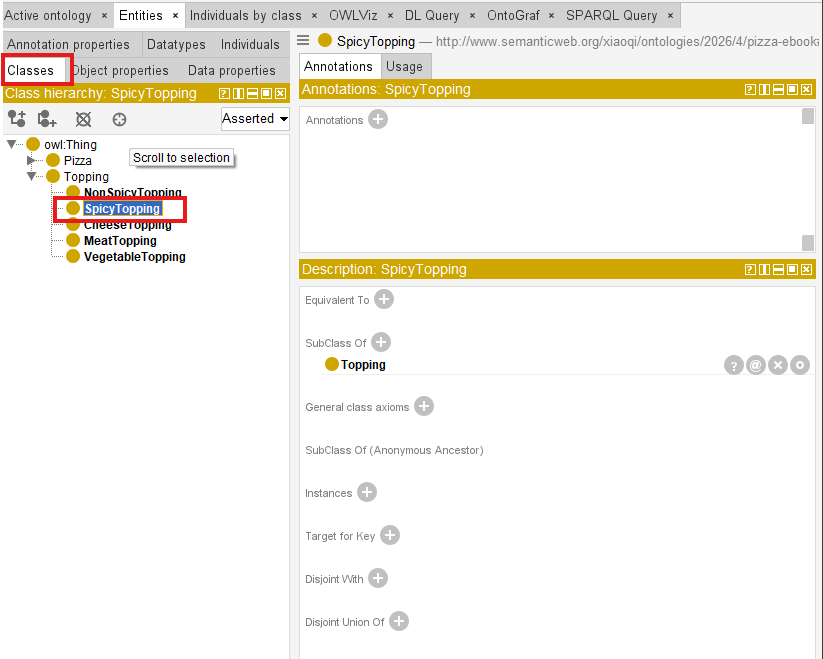Open the OWLViz tab
Image resolution: width=823 pixels, height=659 pixels.
coord(353,16)
